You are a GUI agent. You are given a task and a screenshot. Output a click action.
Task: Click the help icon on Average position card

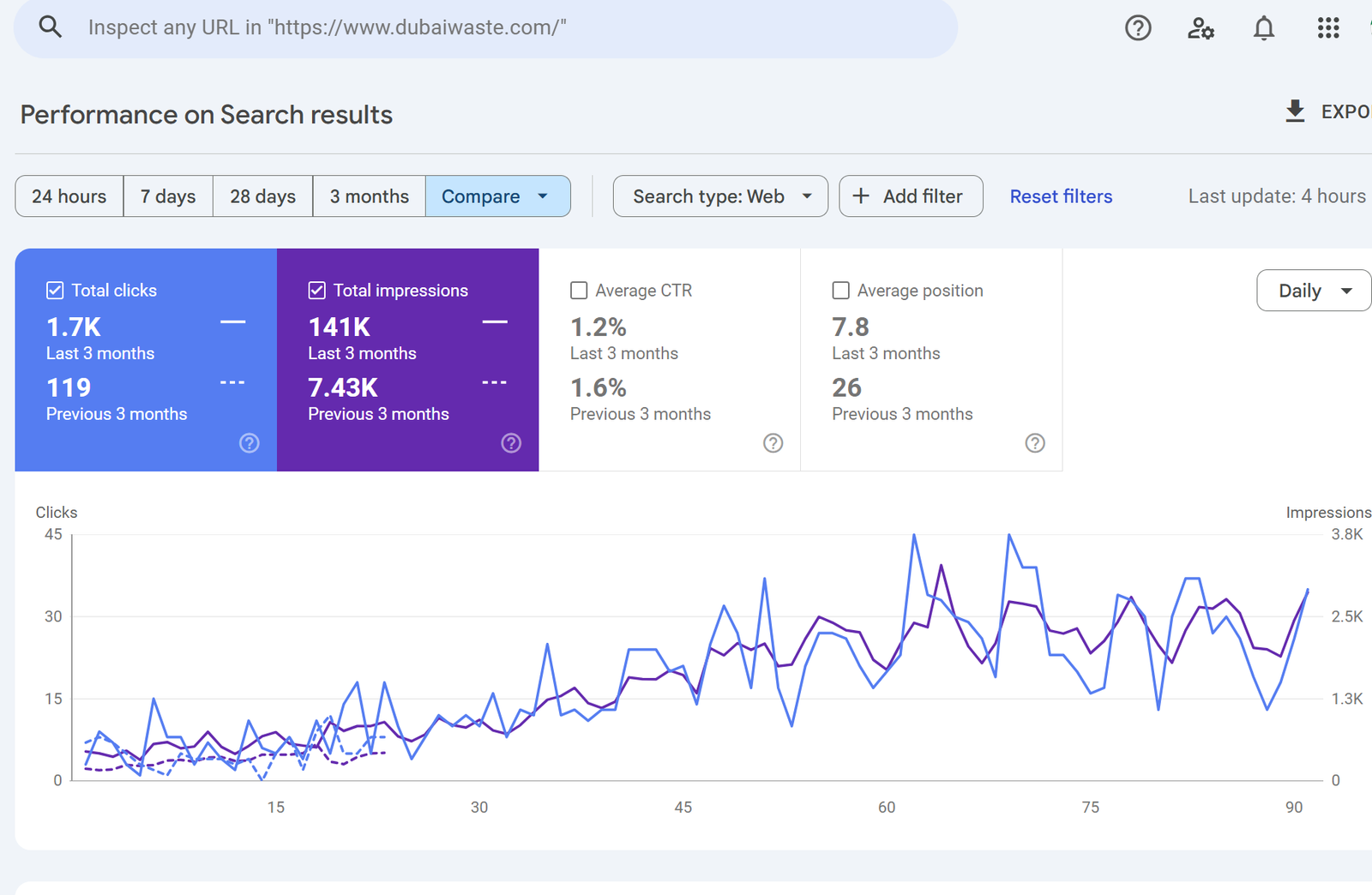point(1035,443)
